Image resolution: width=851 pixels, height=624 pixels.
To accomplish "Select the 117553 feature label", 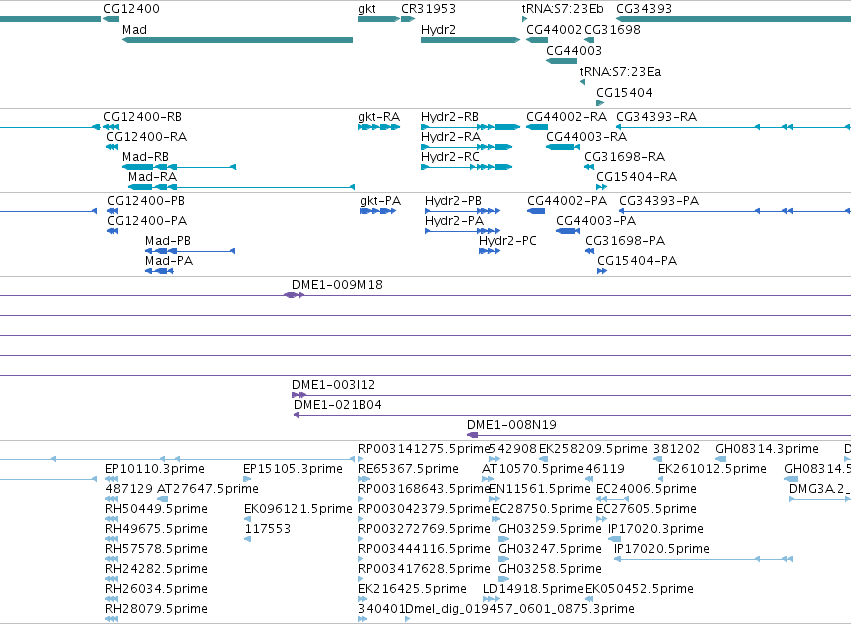I will pyautogui.click(x=268, y=529).
